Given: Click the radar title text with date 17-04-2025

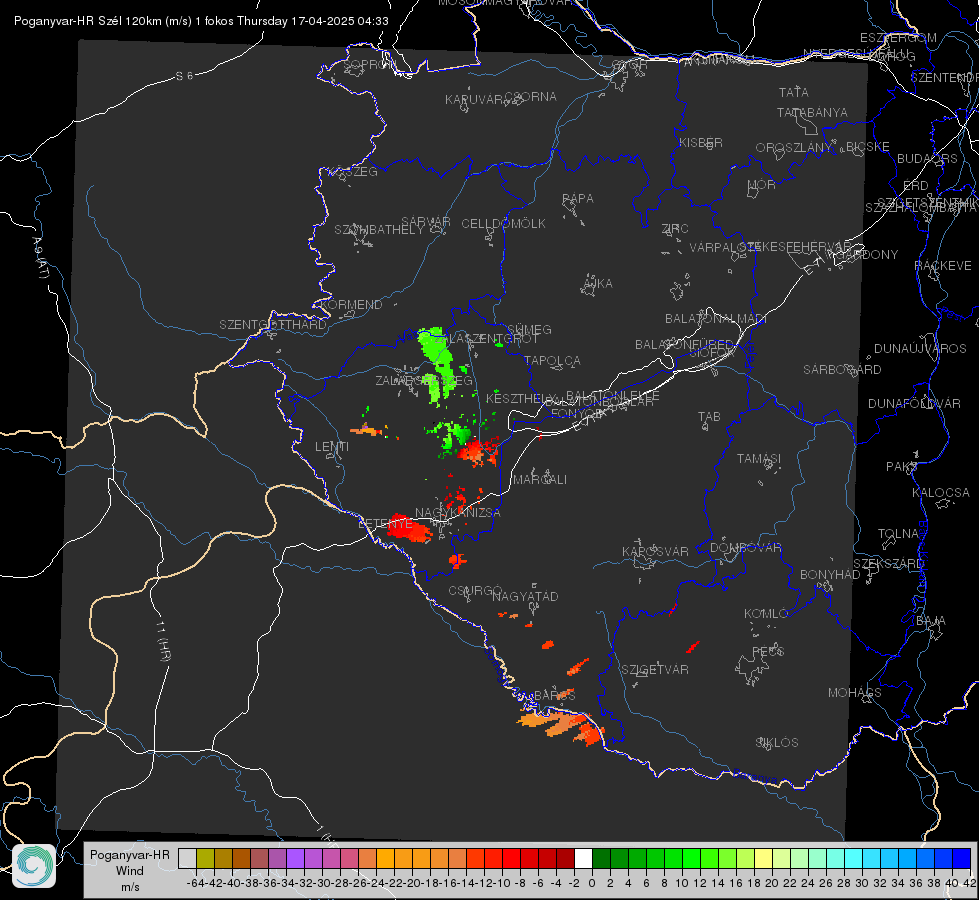Looking at the screenshot, I should pos(201,21).
